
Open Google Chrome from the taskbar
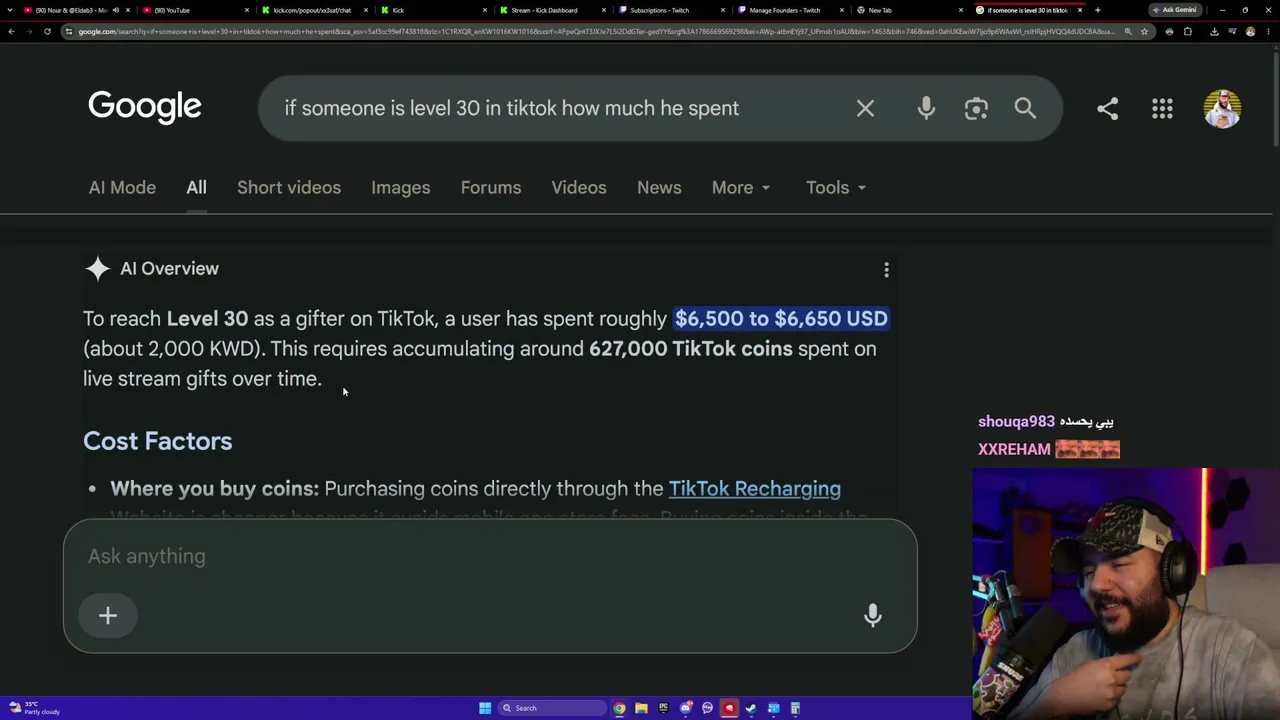(x=620, y=708)
